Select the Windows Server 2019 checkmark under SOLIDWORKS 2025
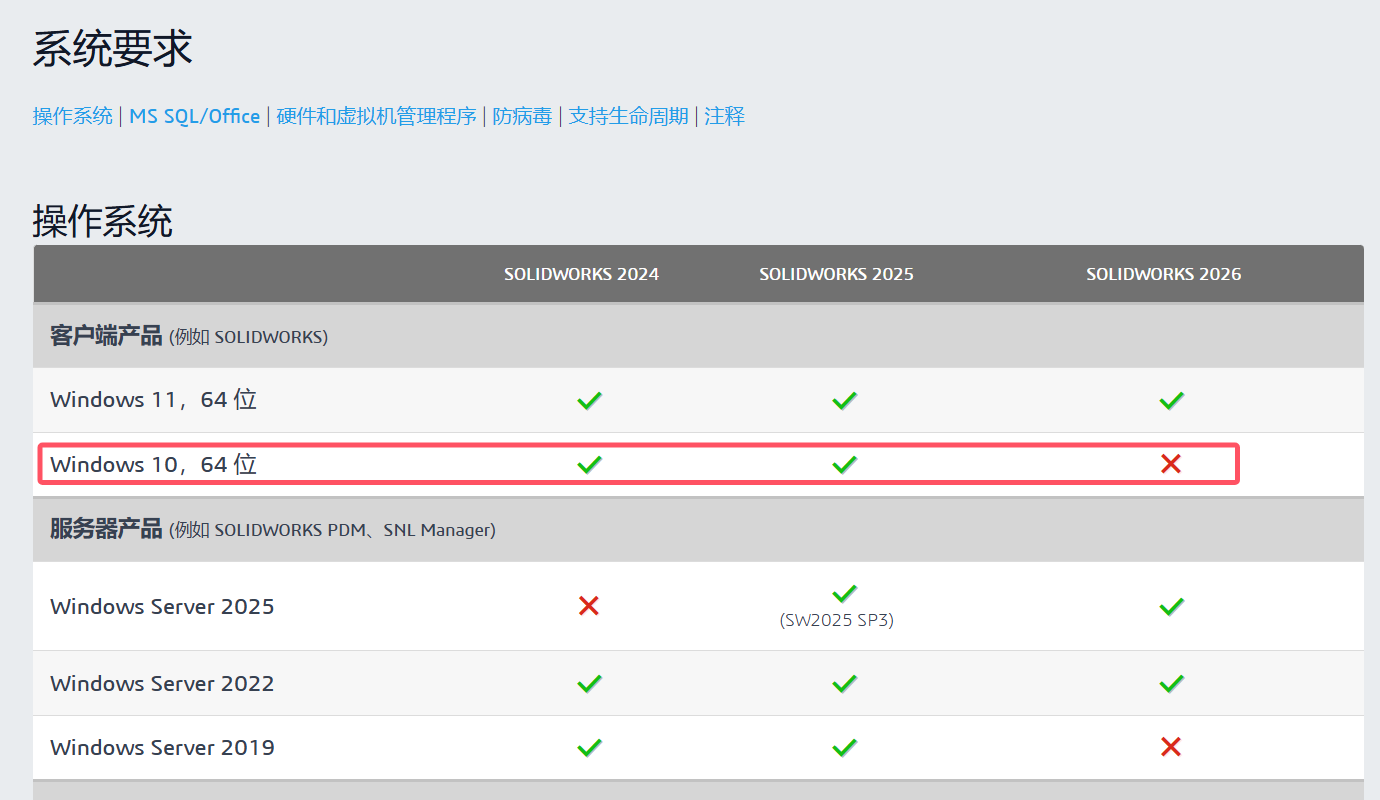Screen dimensions: 1380x800 point(845,747)
